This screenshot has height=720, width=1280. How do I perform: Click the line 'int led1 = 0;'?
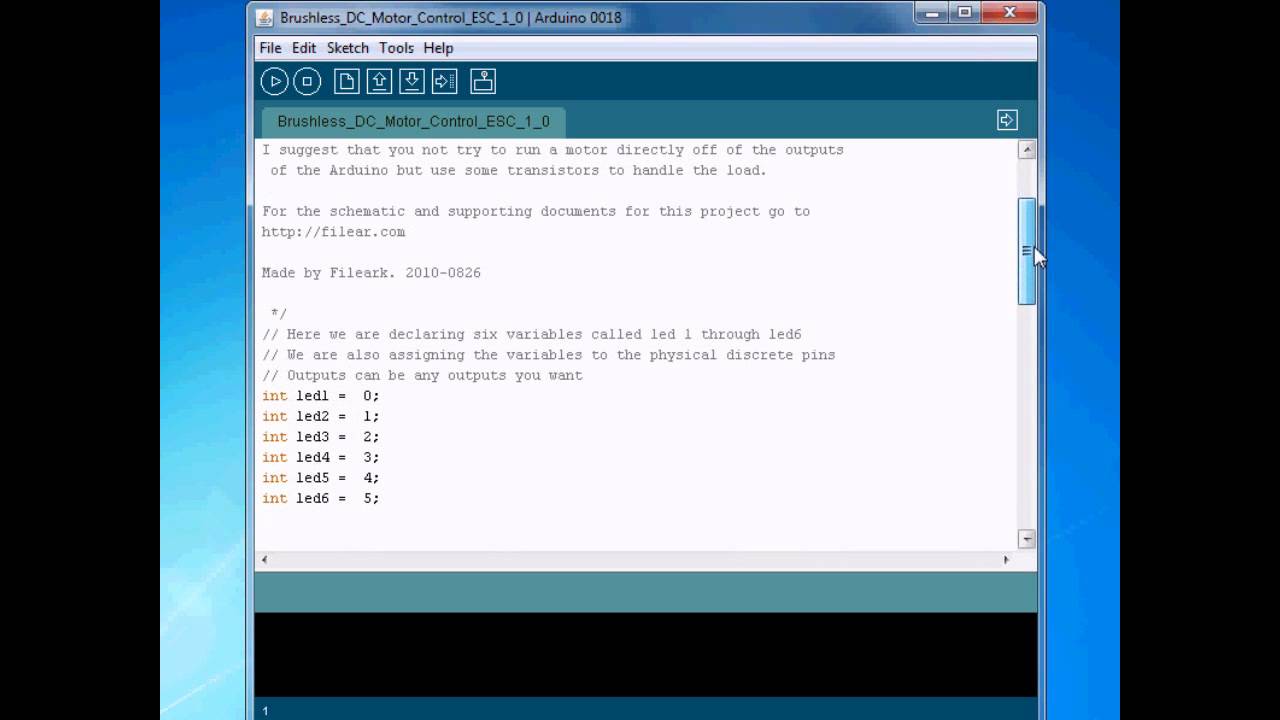point(321,396)
